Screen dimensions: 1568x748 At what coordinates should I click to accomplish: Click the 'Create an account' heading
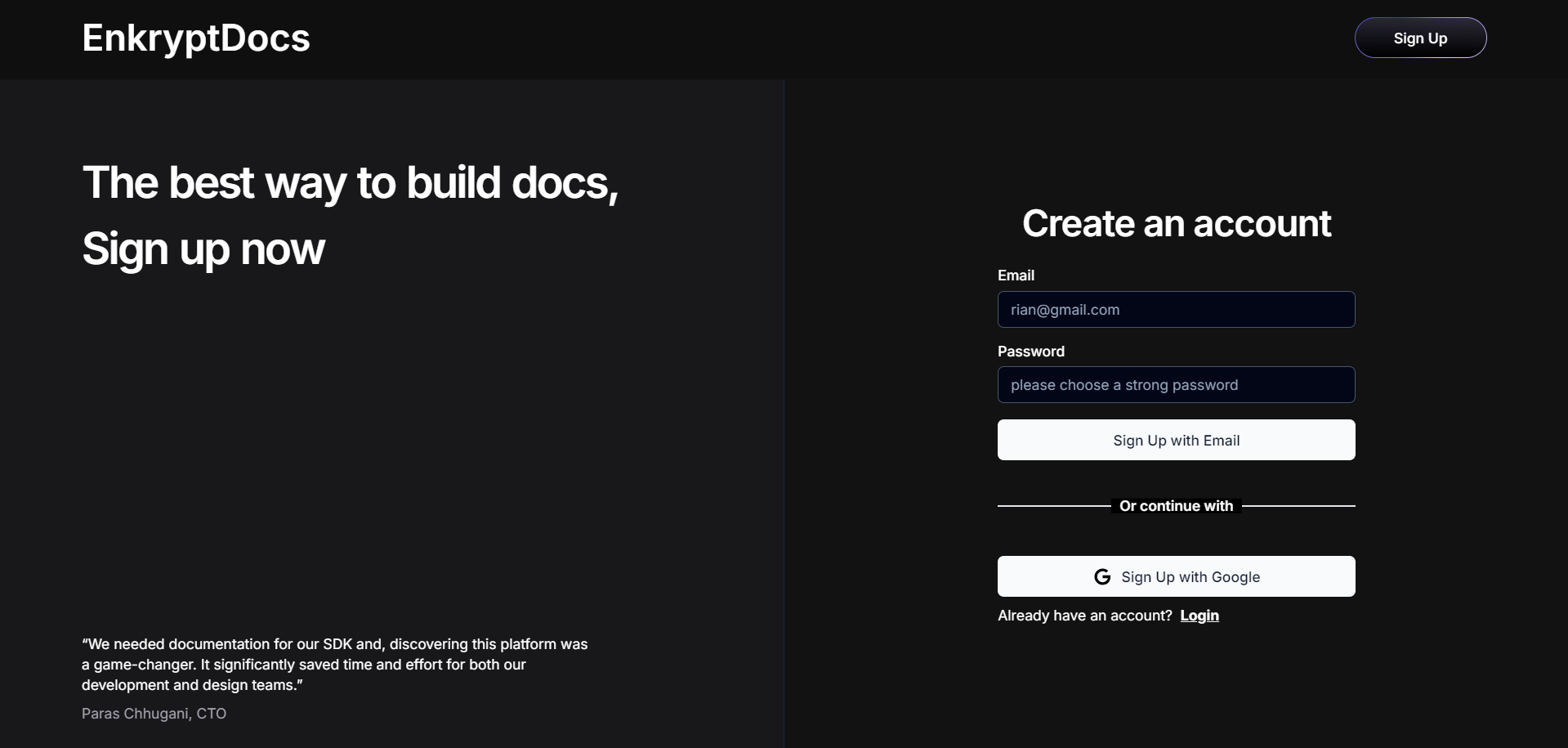tap(1176, 223)
